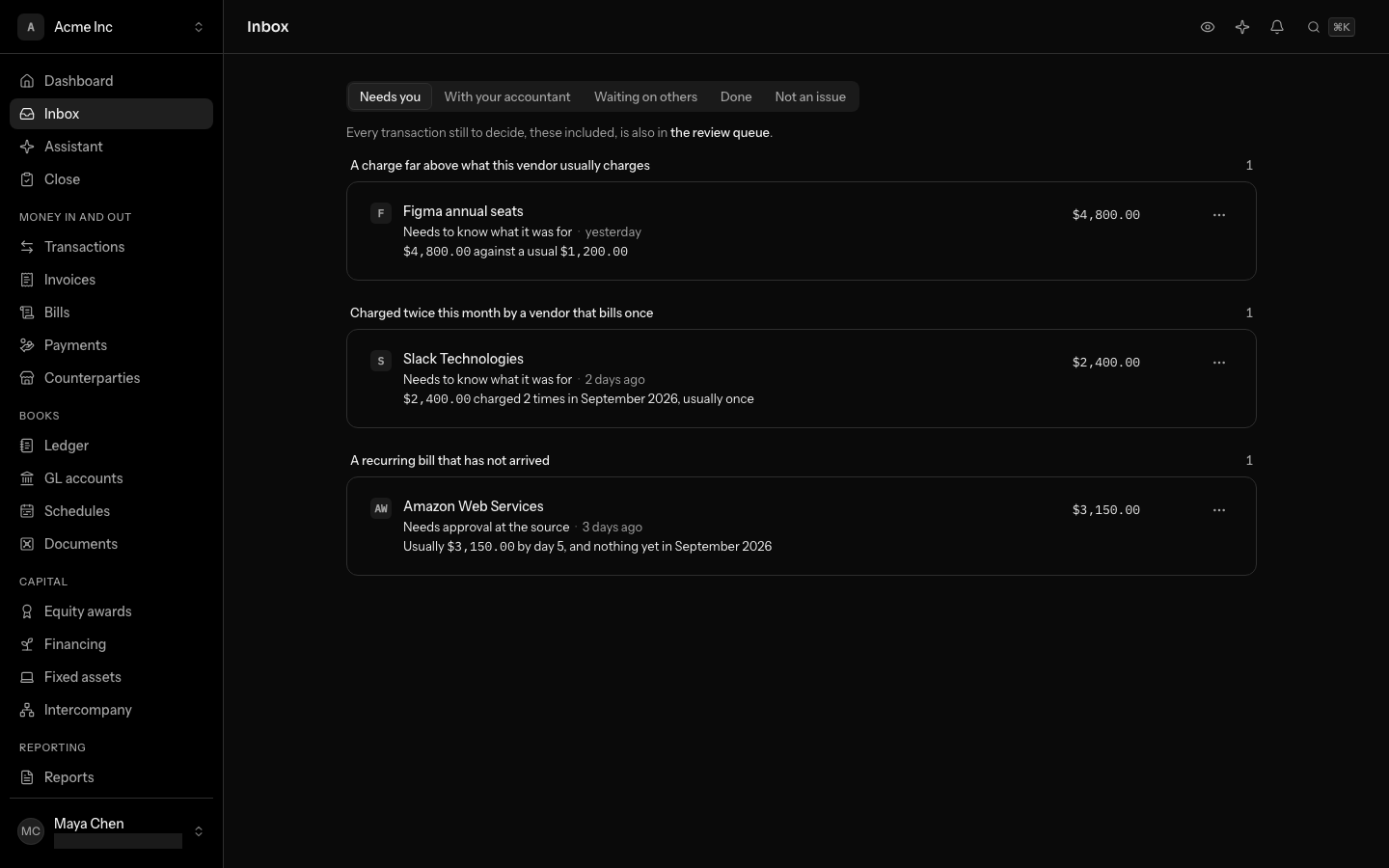Open the Figma annual seats item
The height and width of the screenshot is (868, 1389).
802,231
